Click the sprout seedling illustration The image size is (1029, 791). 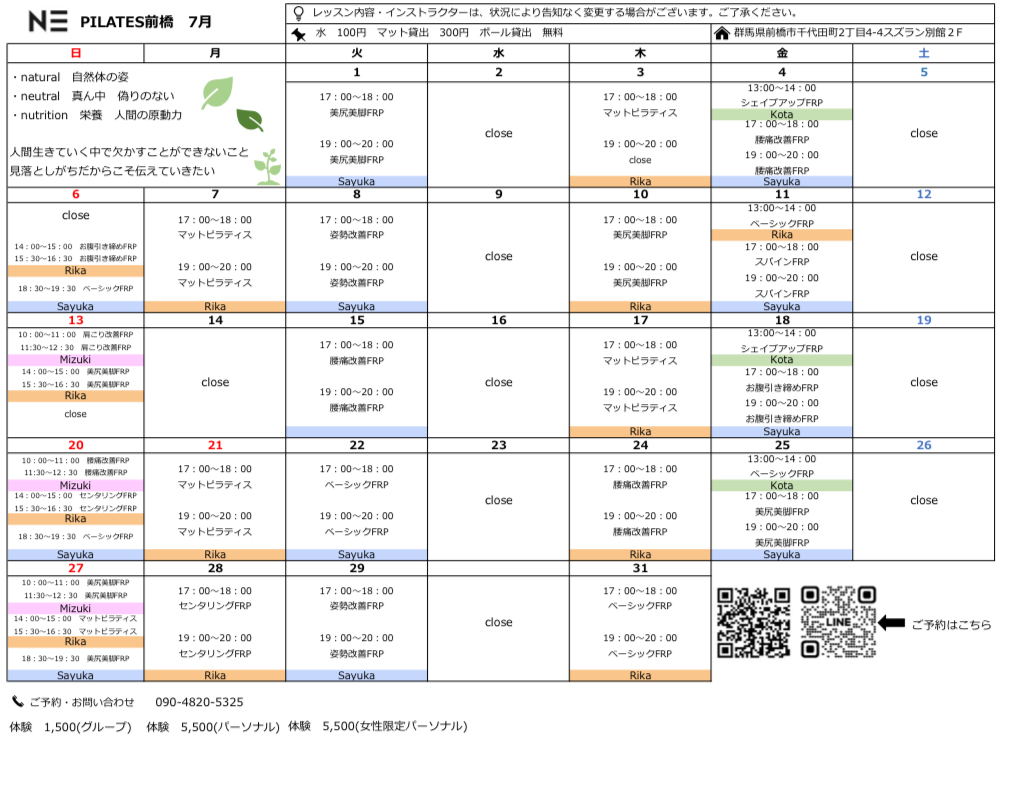tap(268, 166)
